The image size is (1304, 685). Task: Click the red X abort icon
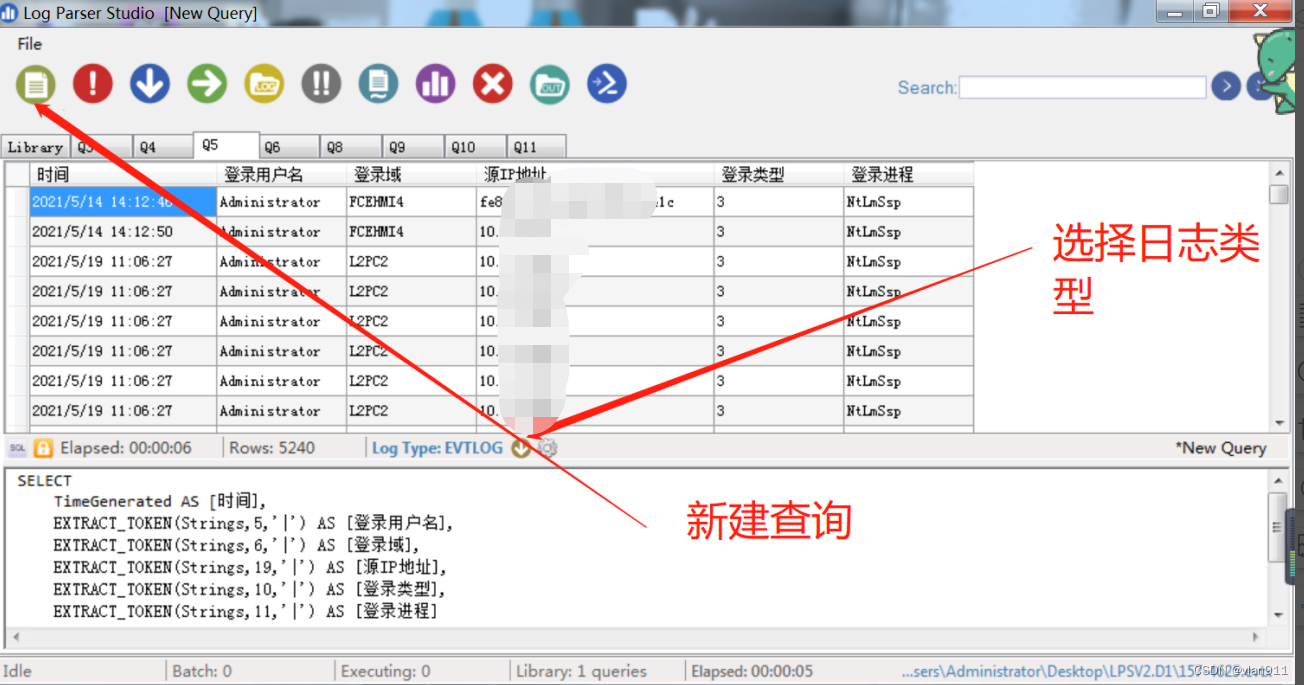492,84
